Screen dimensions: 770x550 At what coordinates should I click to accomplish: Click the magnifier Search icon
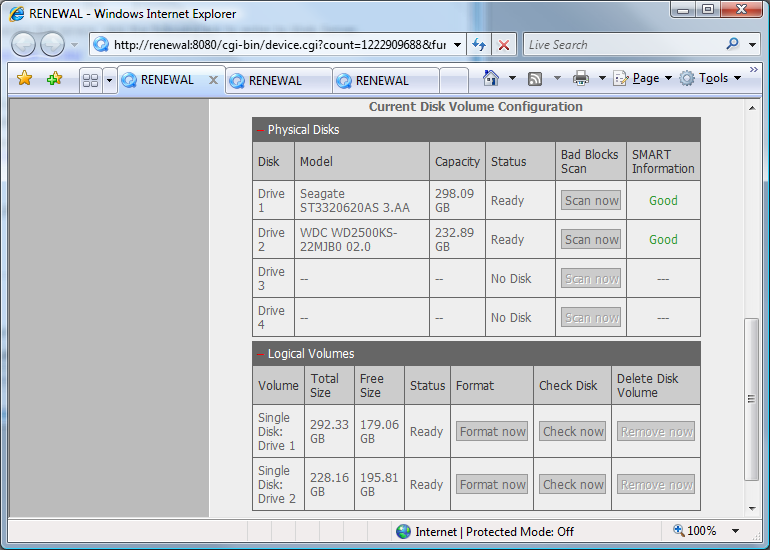point(733,45)
